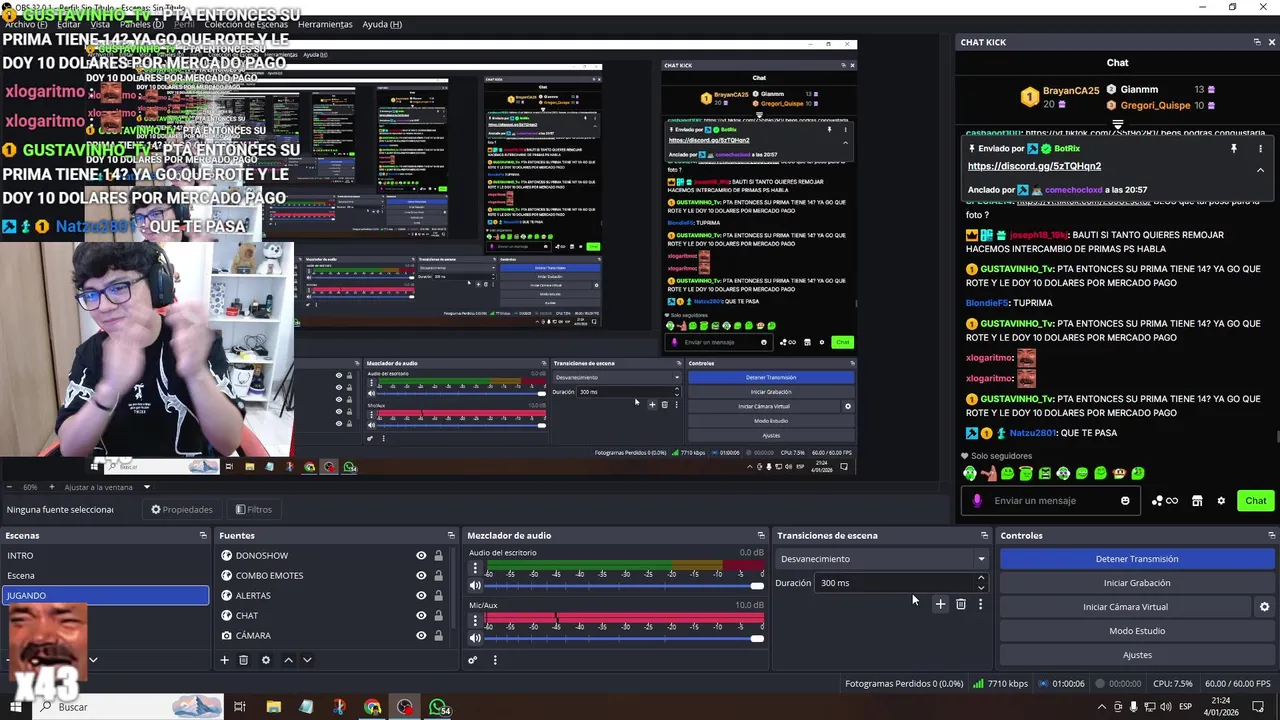Add a new scene transition

coord(940,604)
